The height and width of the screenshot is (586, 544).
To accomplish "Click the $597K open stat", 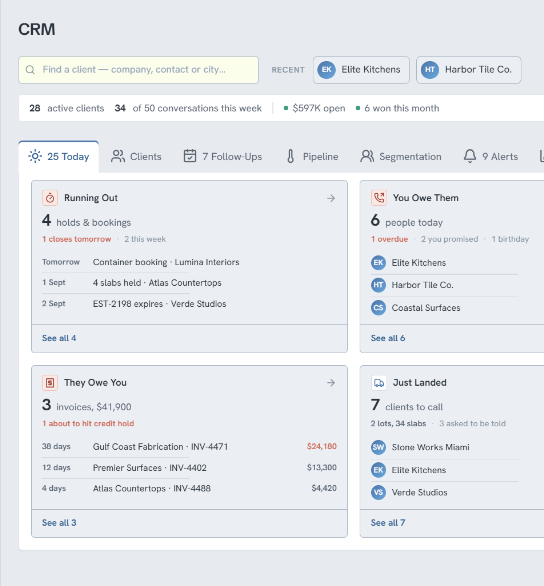I will (x=314, y=108).
